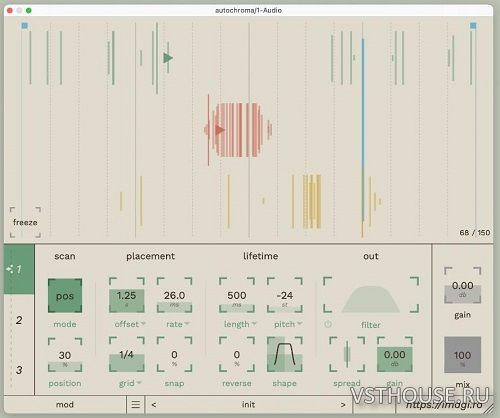Click the shape label
Screen dimensions: 500x418
[x=284, y=383]
